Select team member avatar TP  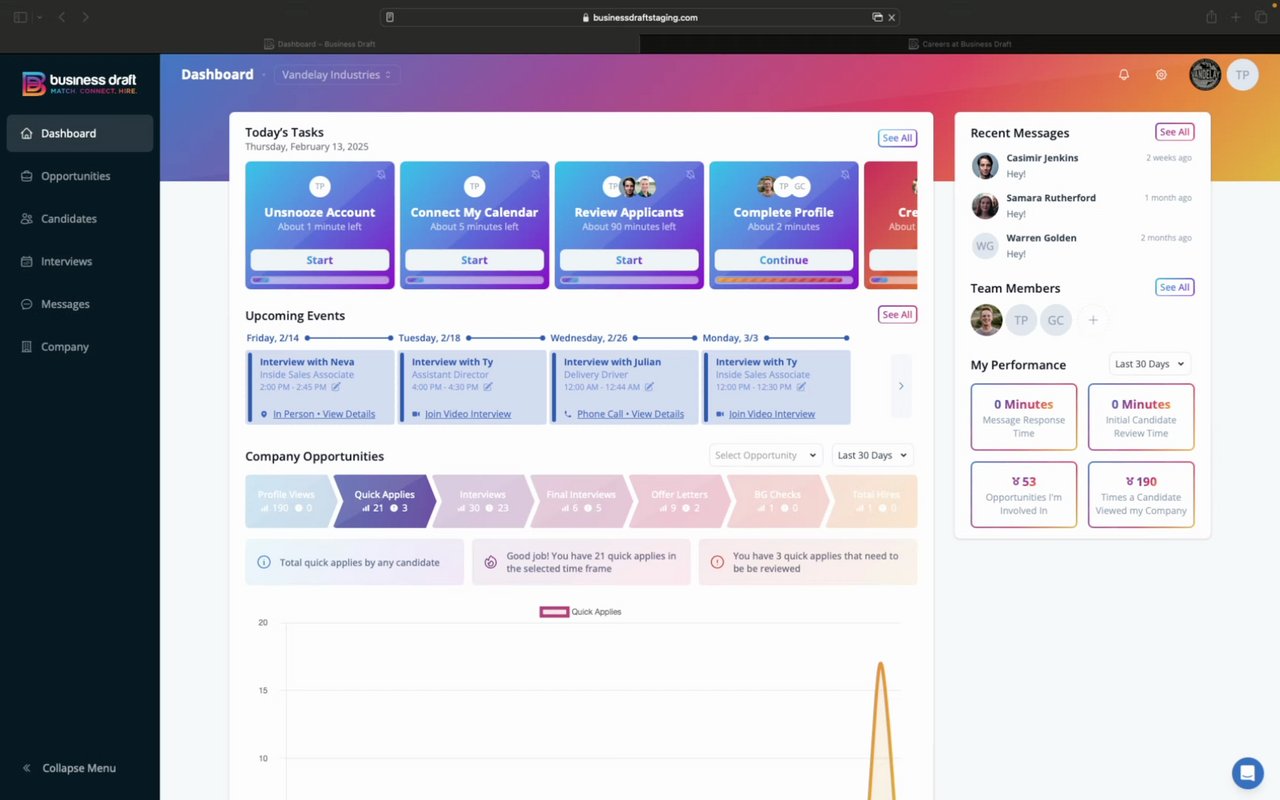click(x=1021, y=320)
